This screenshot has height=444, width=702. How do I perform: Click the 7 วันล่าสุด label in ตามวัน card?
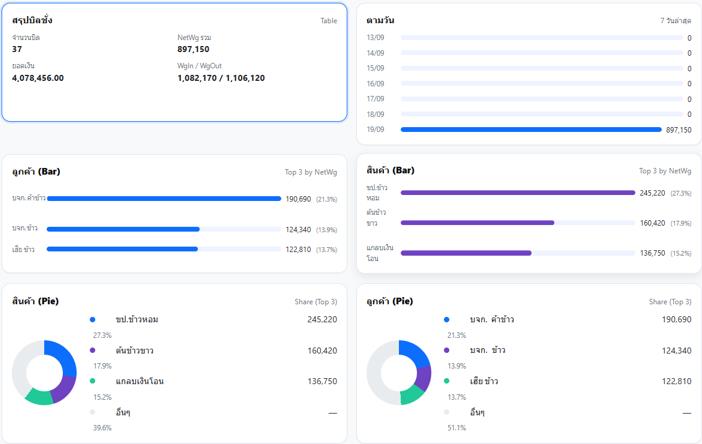click(675, 21)
